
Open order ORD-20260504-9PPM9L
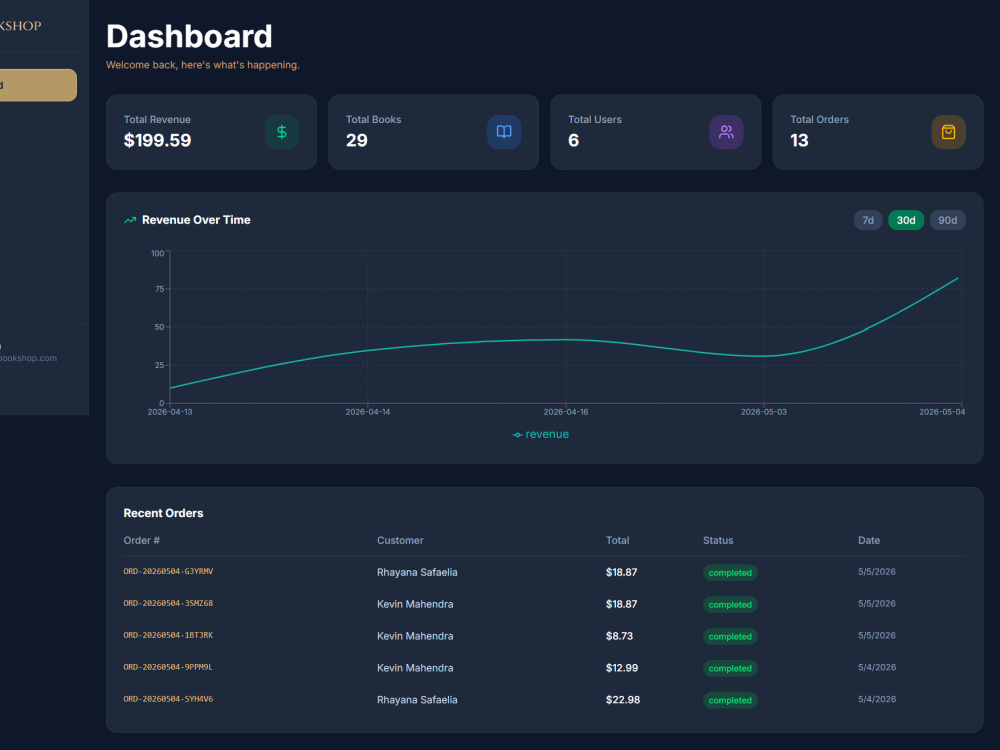point(168,667)
